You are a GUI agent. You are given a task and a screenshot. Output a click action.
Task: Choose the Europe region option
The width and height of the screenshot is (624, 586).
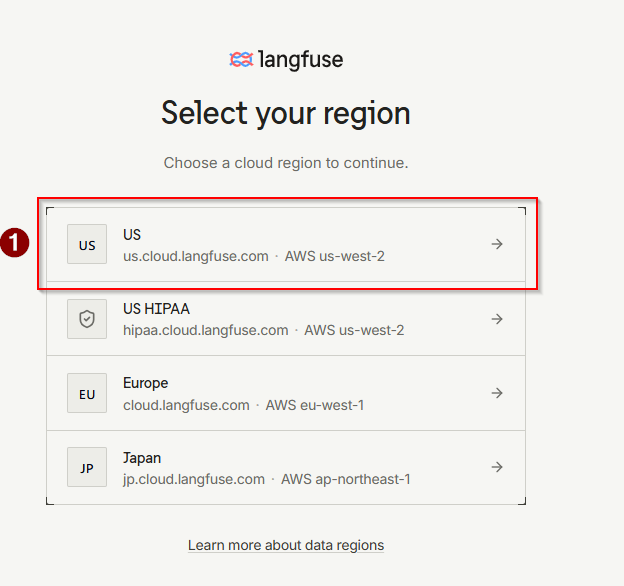286,393
